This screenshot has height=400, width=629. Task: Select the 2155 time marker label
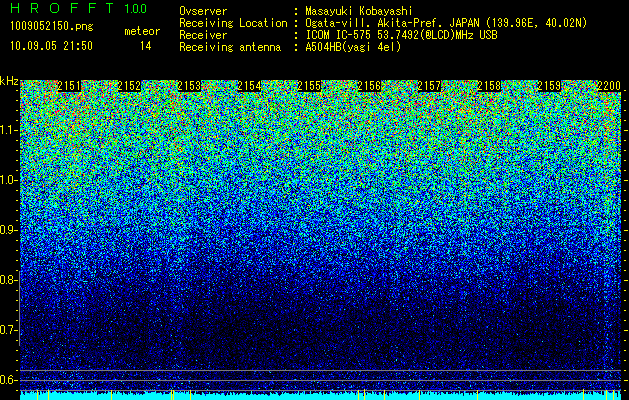[x=309, y=86]
